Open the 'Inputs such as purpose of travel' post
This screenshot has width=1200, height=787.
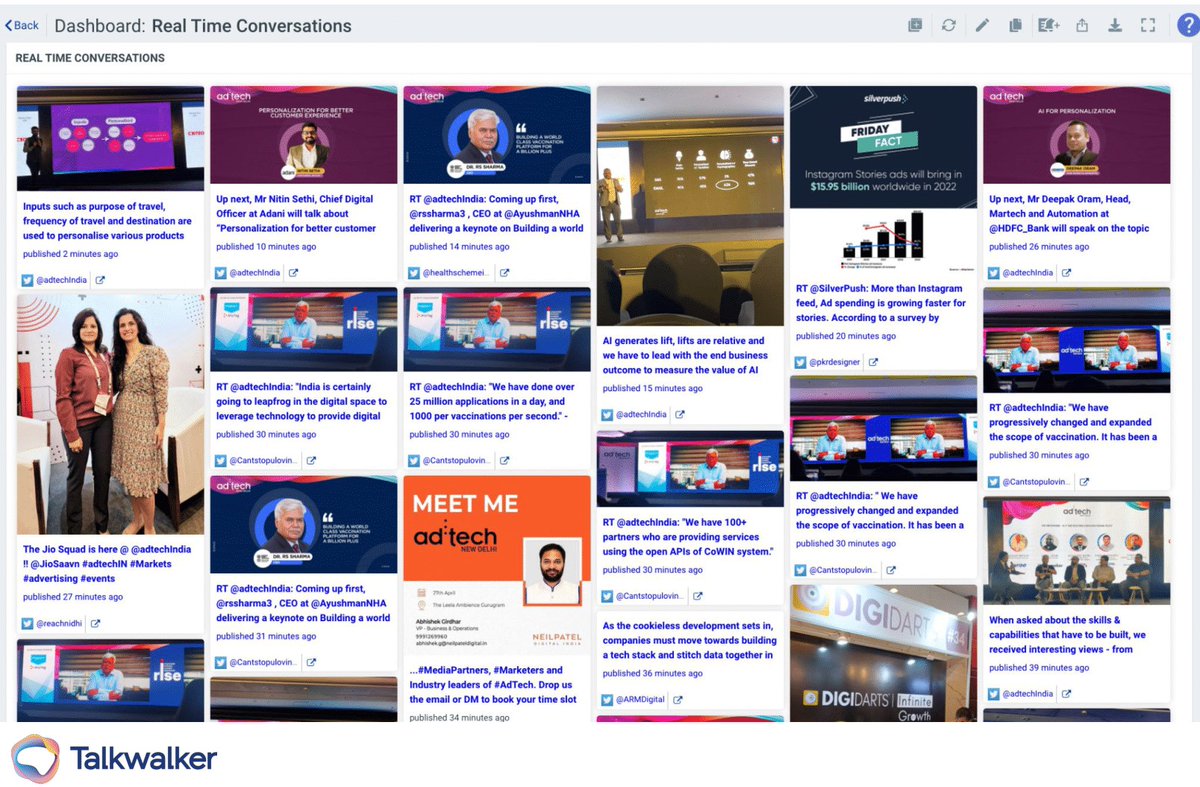[107, 221]
